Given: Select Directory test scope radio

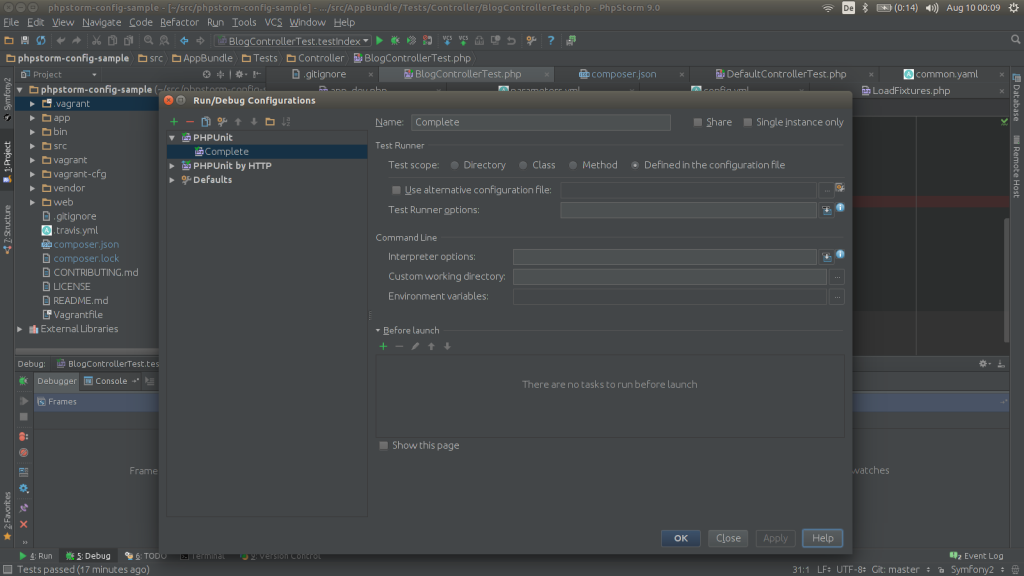Looking at the screenshot, I should 455,165.
